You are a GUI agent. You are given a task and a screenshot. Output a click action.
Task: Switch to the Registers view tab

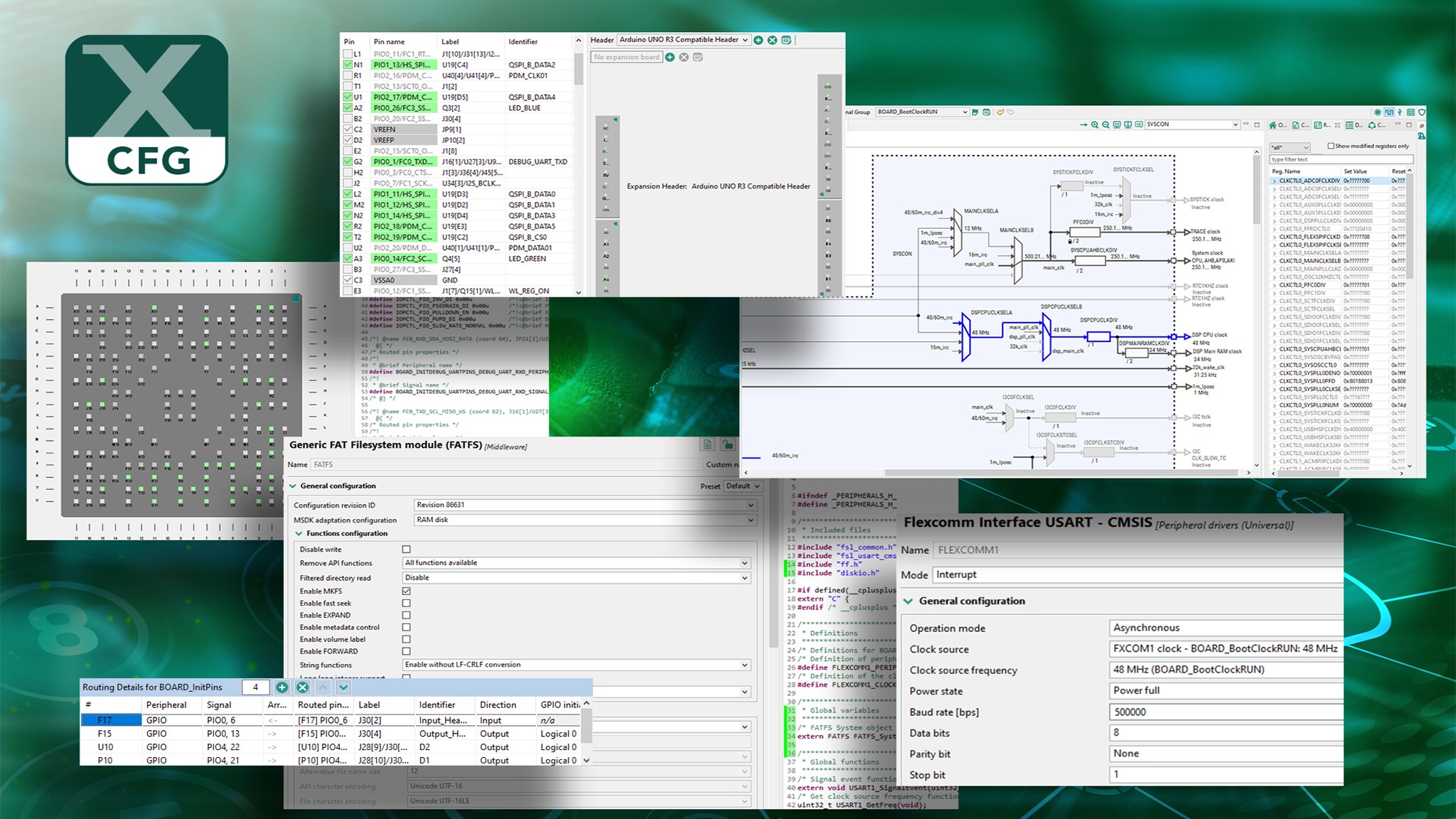click(x=1322, y=125)
